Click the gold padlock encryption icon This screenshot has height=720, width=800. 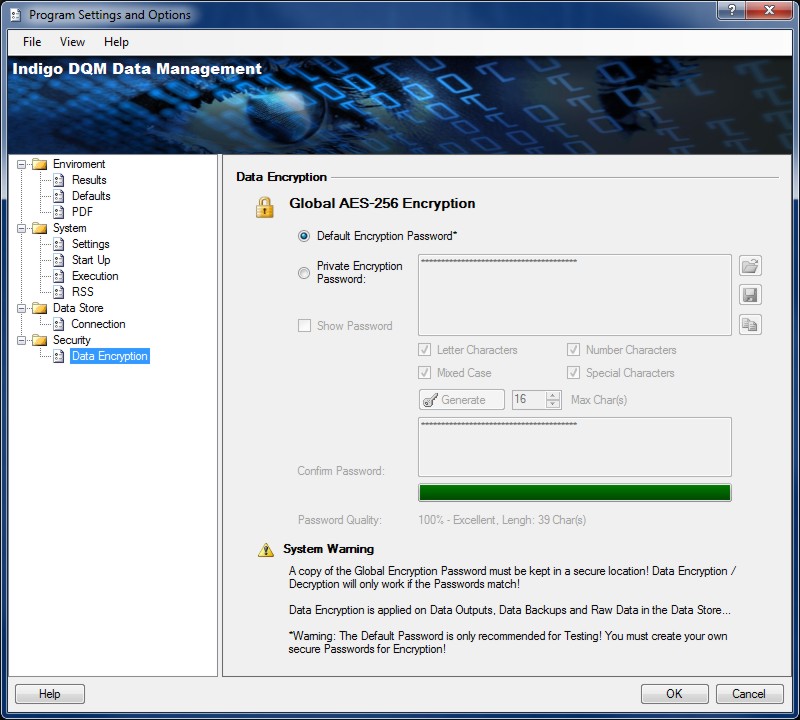(265, 207)
